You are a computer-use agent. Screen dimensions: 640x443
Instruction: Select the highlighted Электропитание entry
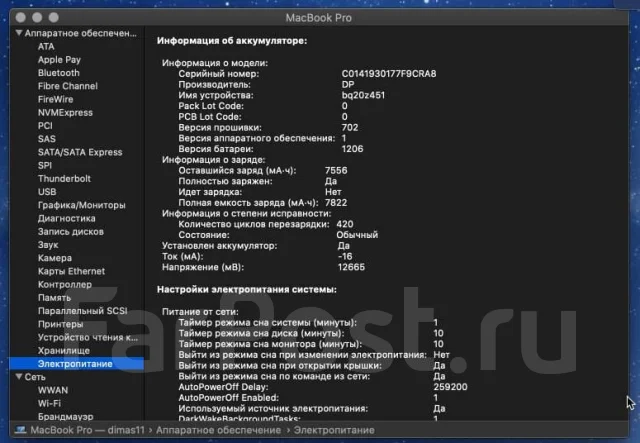coord(77,364)
